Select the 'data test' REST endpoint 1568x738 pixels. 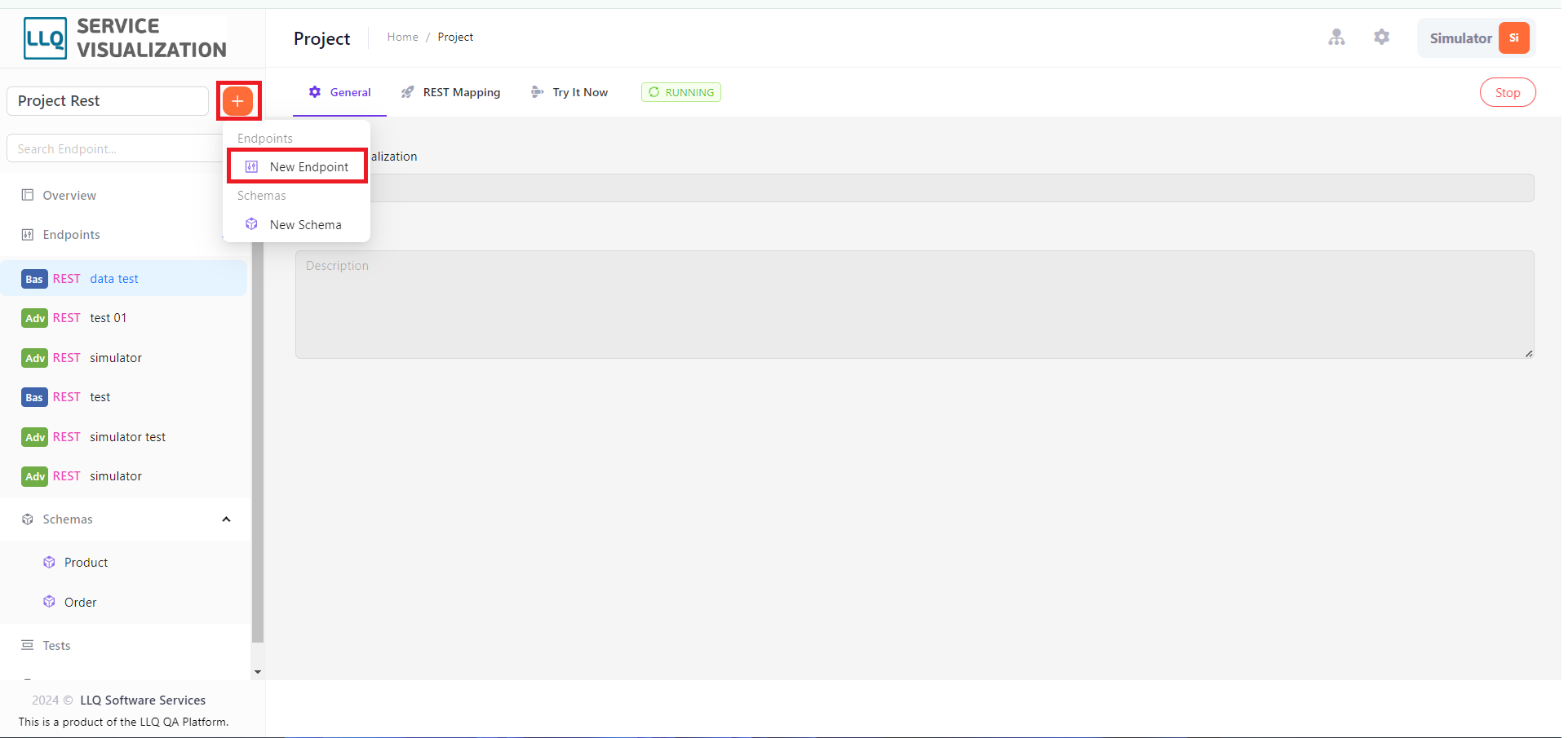(x=123, y=279)
